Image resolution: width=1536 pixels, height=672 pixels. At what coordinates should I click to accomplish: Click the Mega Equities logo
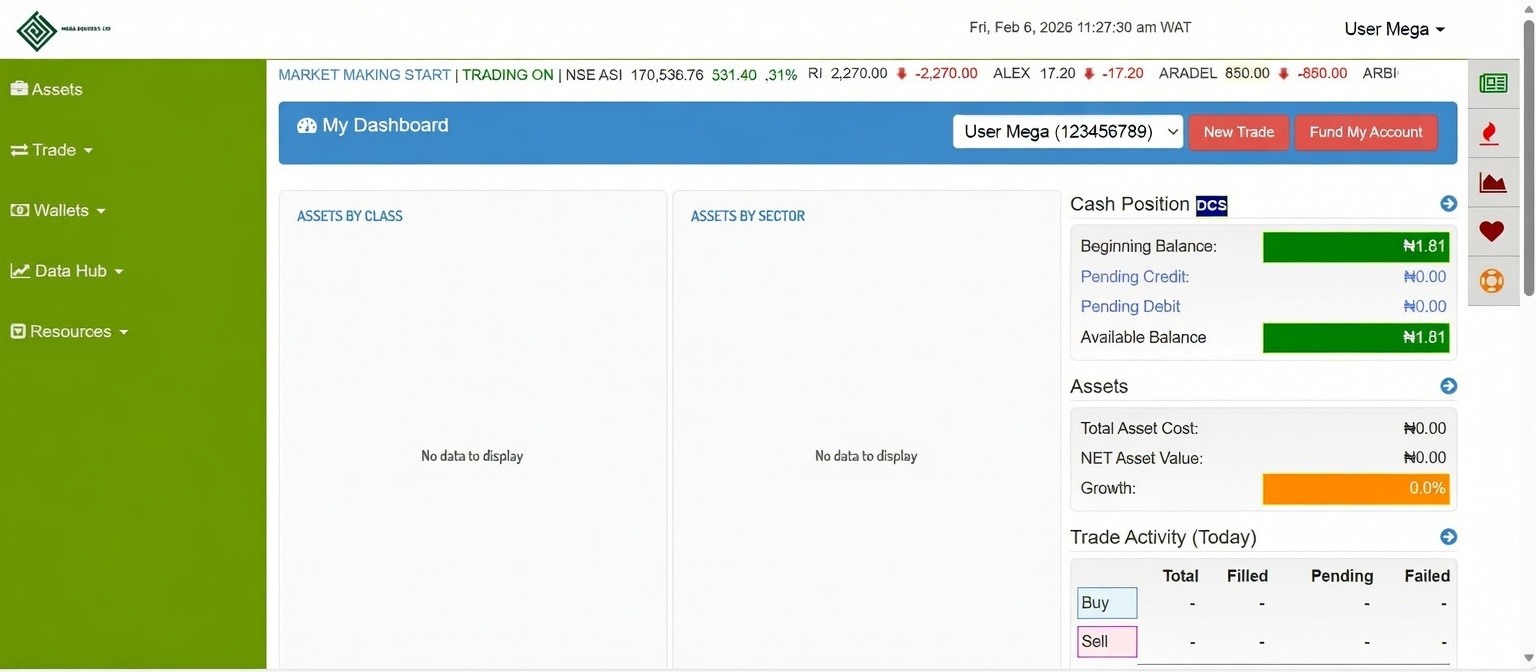[x=63, y=30]
